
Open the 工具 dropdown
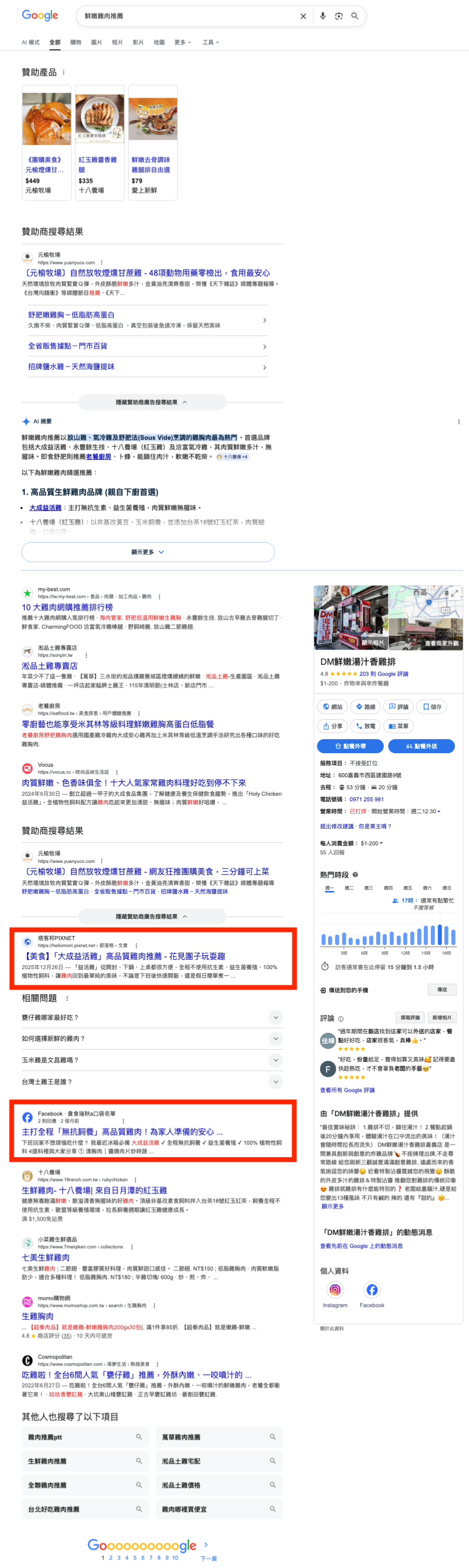click(x=210, y=43)
